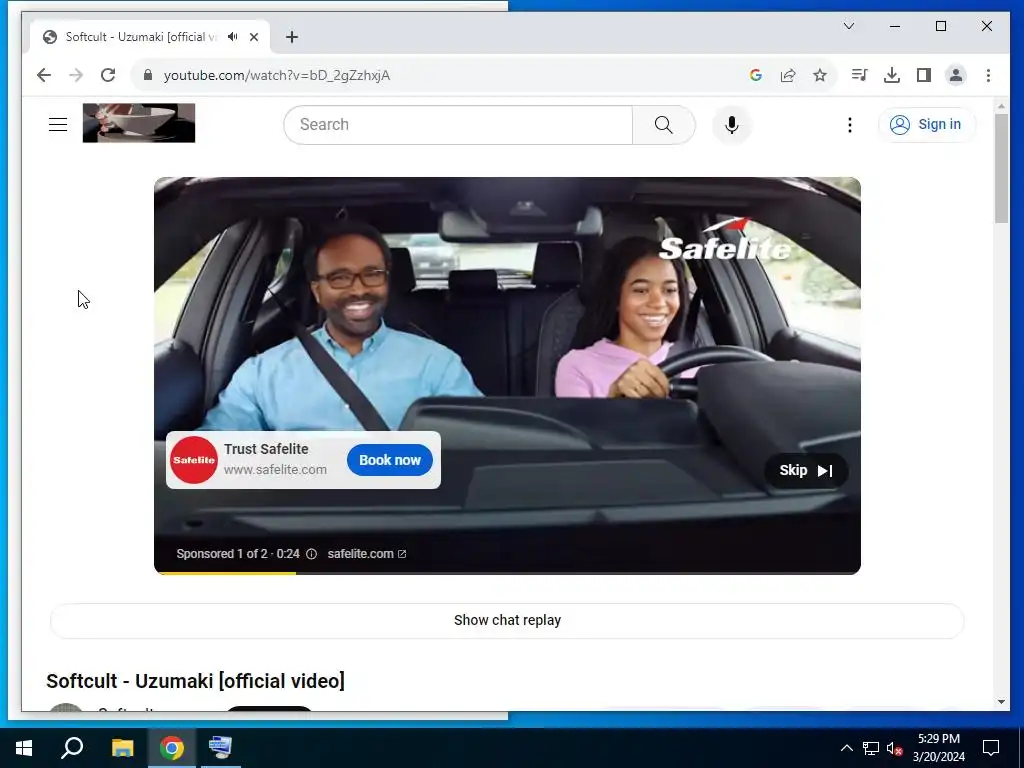Screen dimensions: 1024x768
Task: Click the Sign in button
Action: point(927,124)
